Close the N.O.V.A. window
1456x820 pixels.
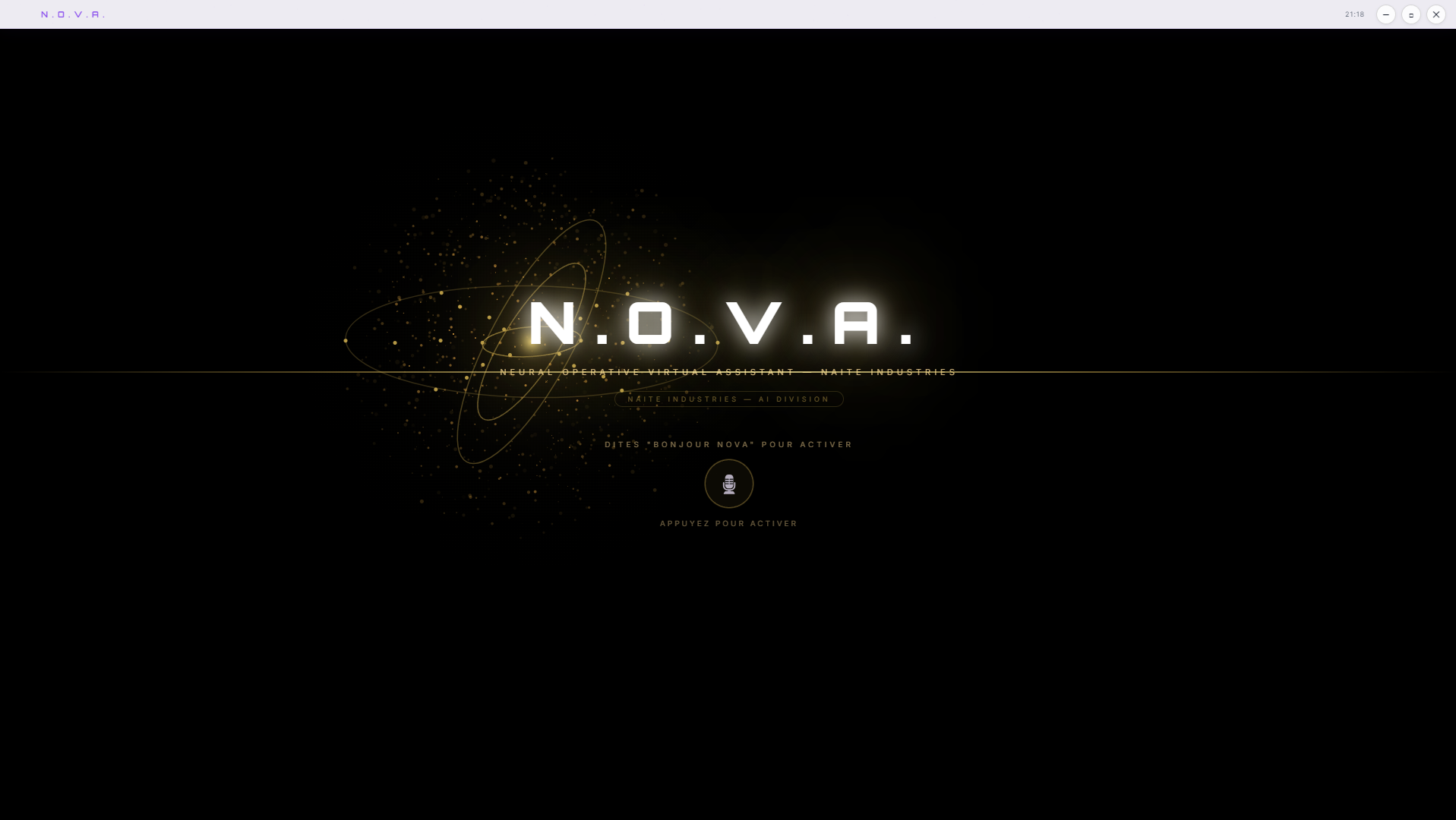point(1435,14)
